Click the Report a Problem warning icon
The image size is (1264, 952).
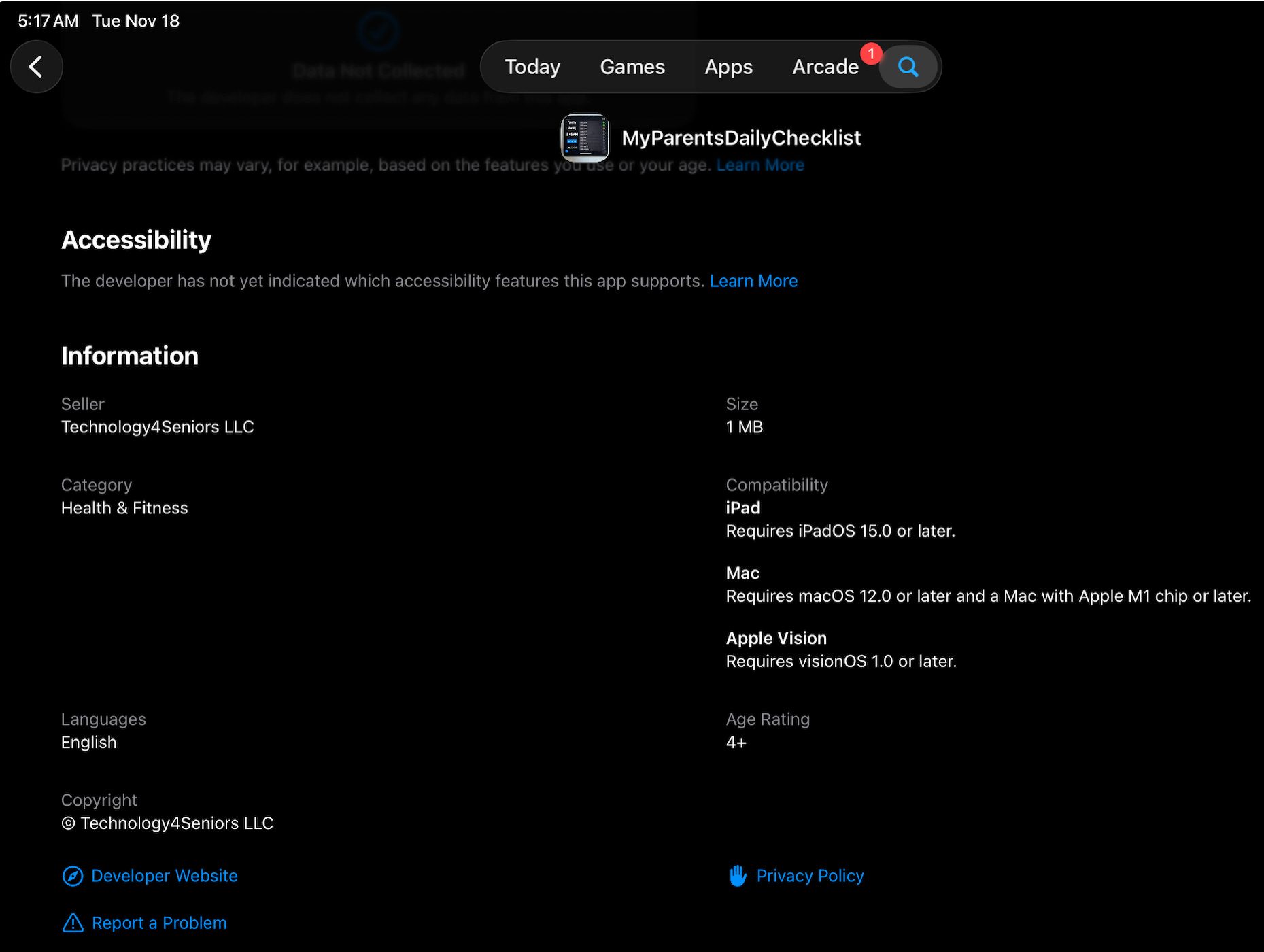click(73, 923)
